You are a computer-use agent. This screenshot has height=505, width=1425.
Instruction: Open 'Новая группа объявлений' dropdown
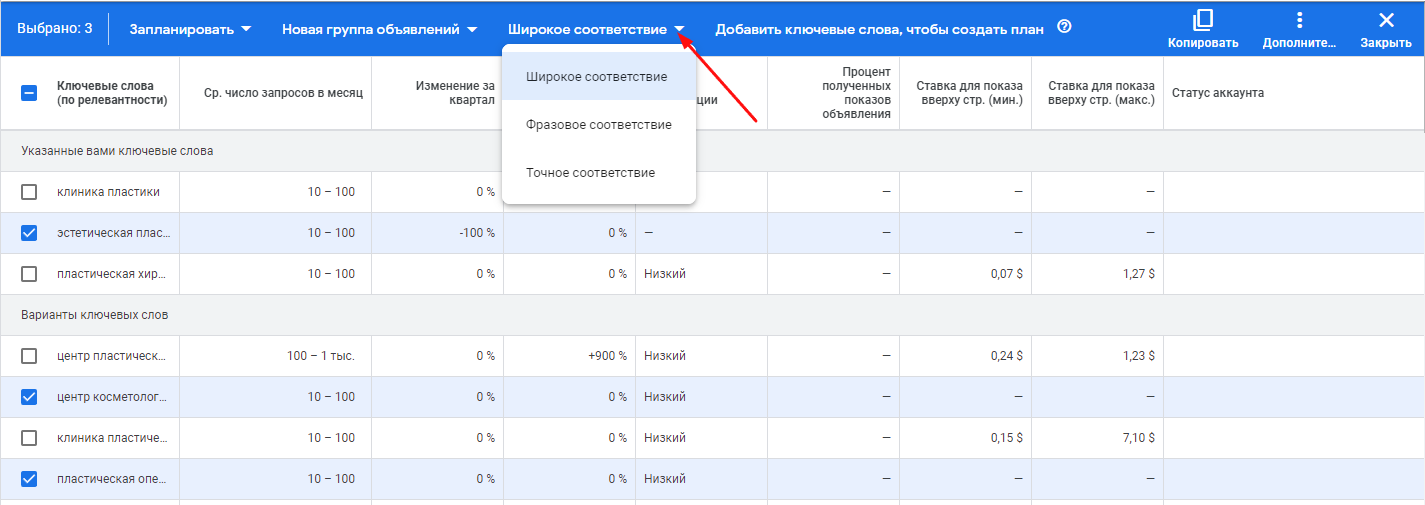click(379, 29)
